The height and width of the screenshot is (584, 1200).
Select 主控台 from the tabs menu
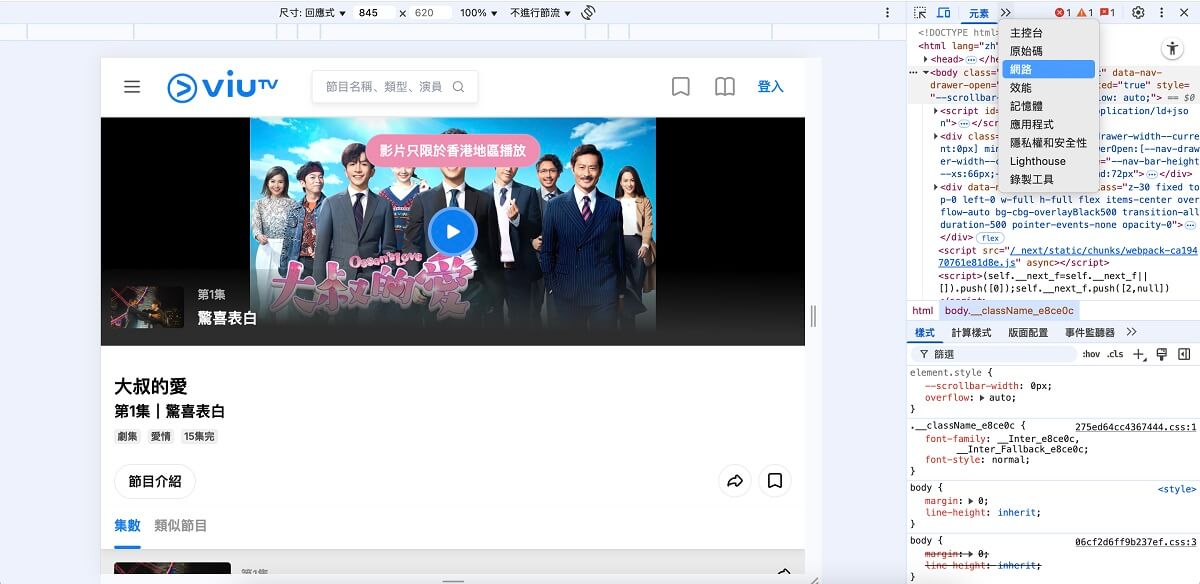[1048, 33]
